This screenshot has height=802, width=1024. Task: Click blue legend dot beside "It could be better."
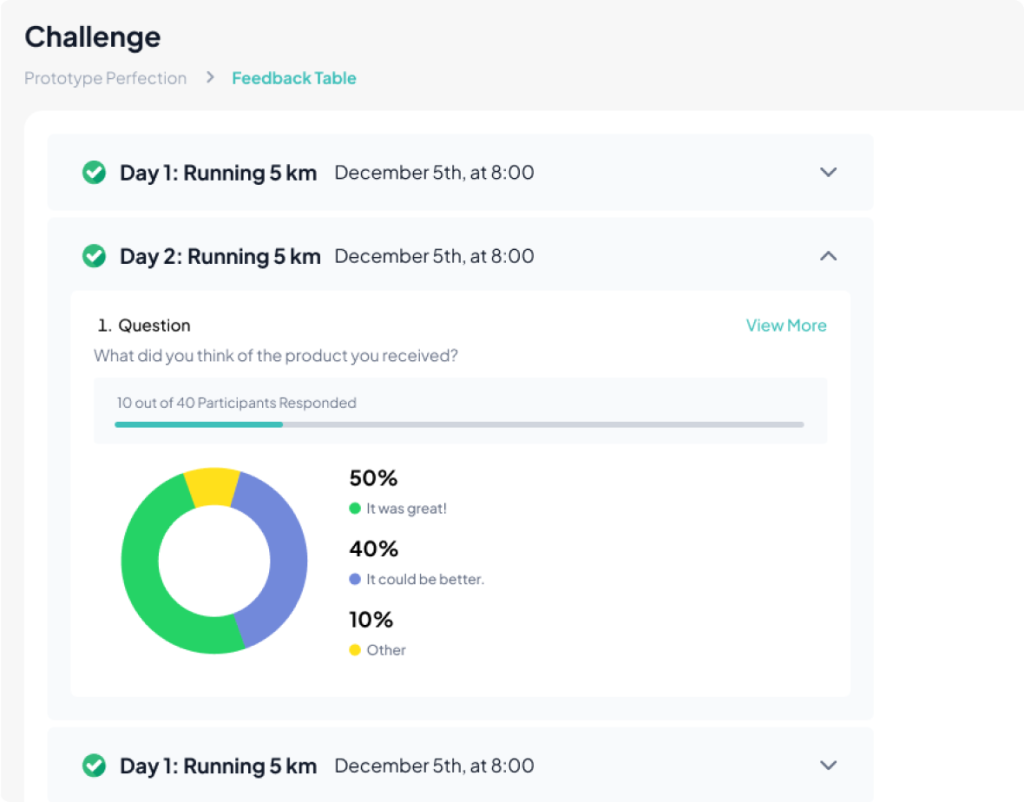355,579
